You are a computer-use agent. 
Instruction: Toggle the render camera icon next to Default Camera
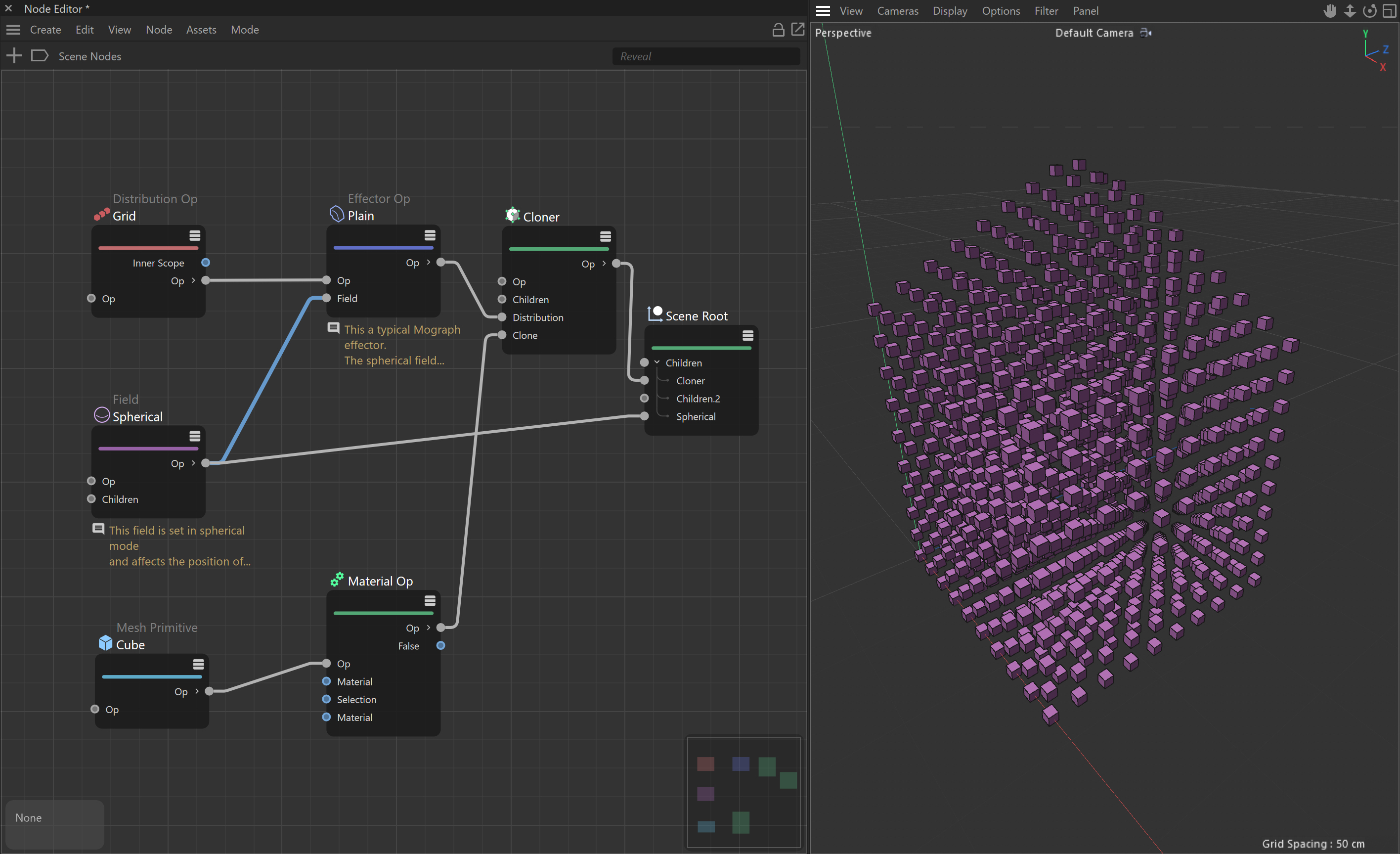(x=1145, y=32)
